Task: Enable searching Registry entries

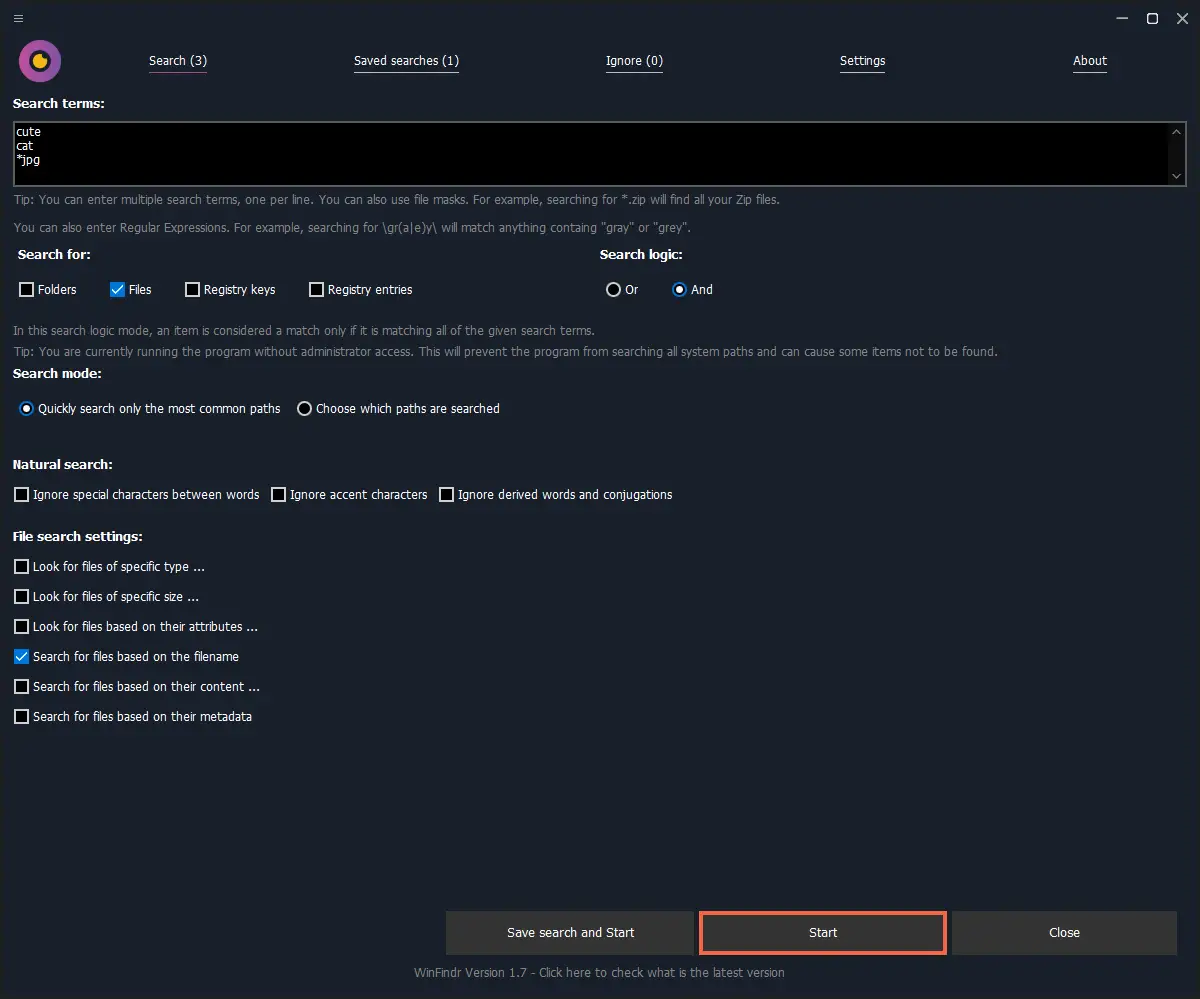Action: tap(316, 289)
